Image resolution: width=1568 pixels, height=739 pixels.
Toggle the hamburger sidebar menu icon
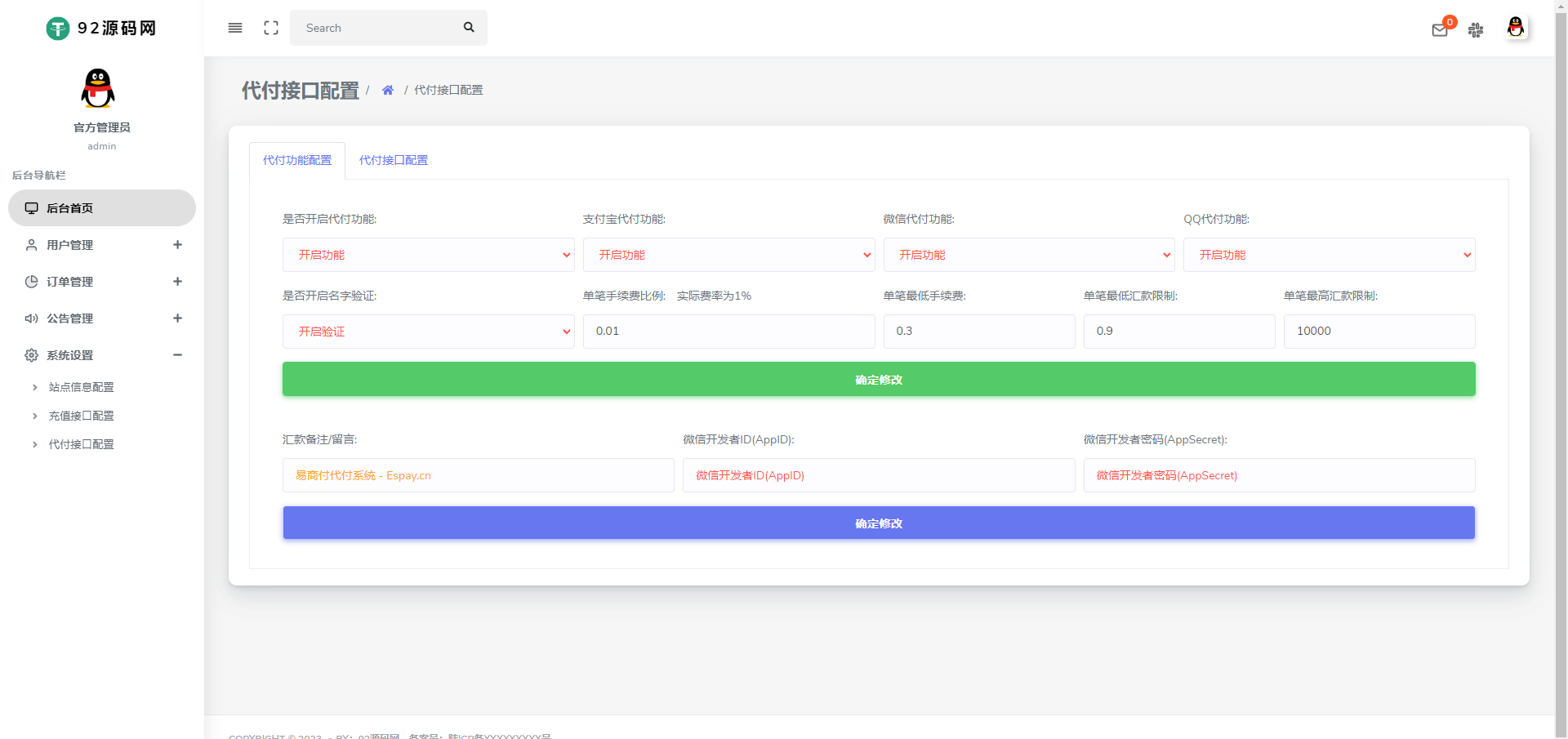point(235,28)
